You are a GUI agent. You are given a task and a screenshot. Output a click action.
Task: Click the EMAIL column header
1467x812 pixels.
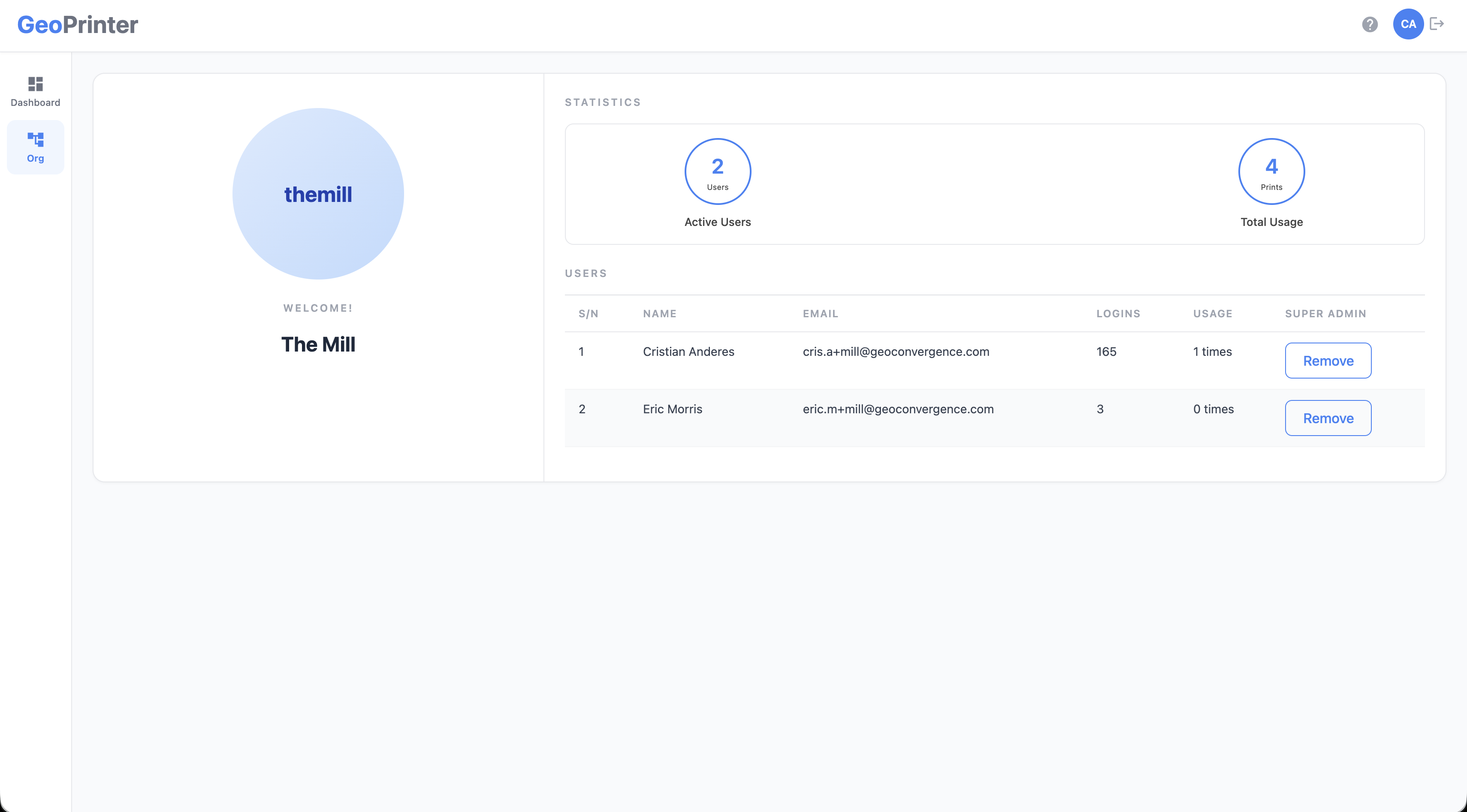point(821,313)
